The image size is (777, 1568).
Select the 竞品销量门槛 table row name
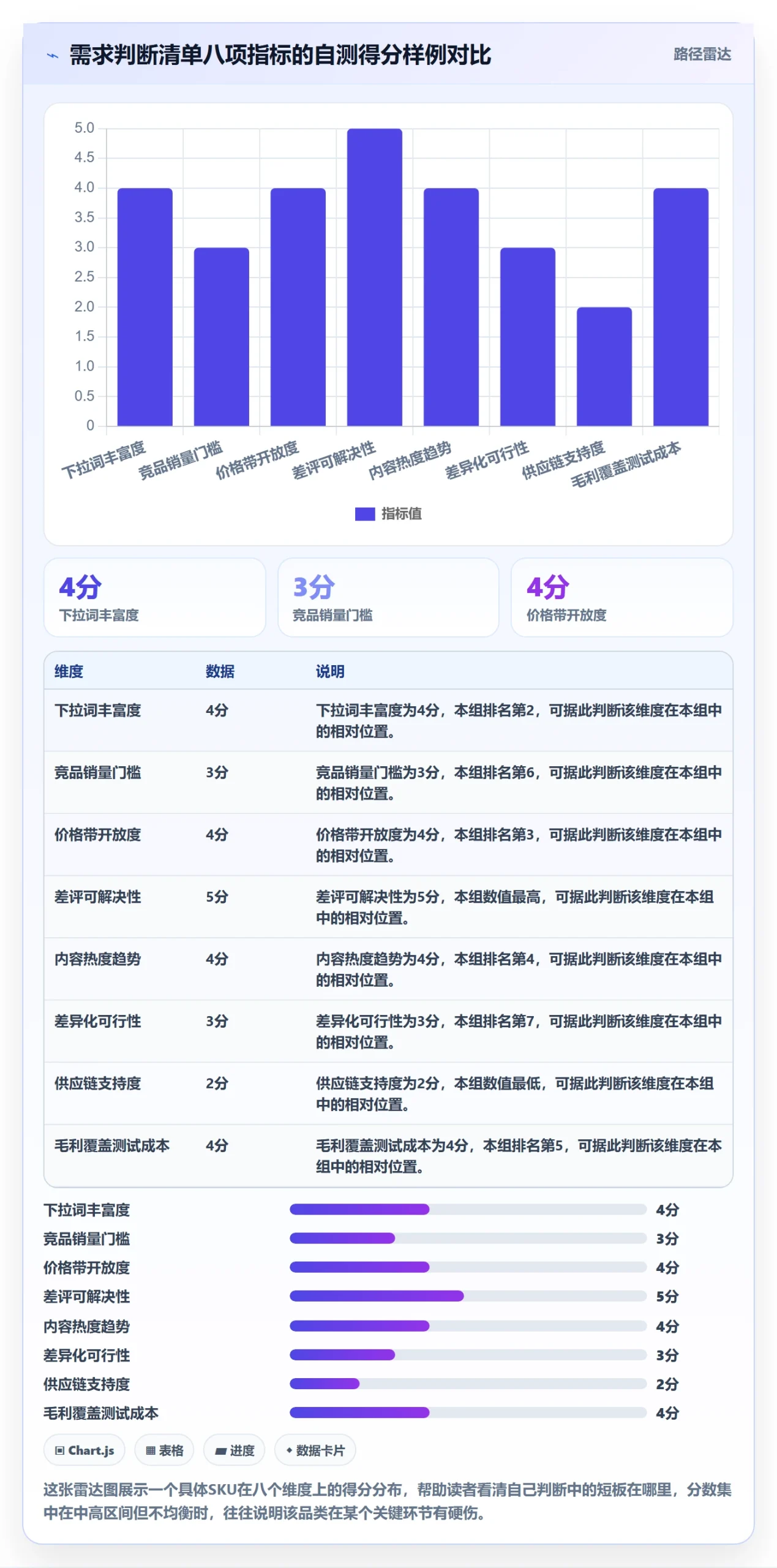click(x=97, y=772)
